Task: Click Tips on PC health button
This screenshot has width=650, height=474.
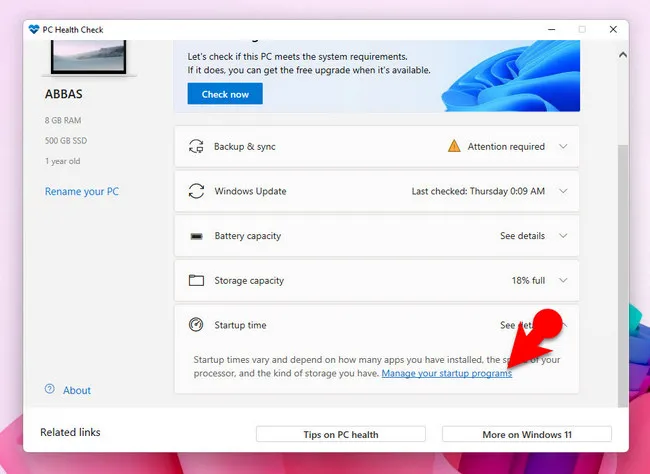Action: point(340,434)
